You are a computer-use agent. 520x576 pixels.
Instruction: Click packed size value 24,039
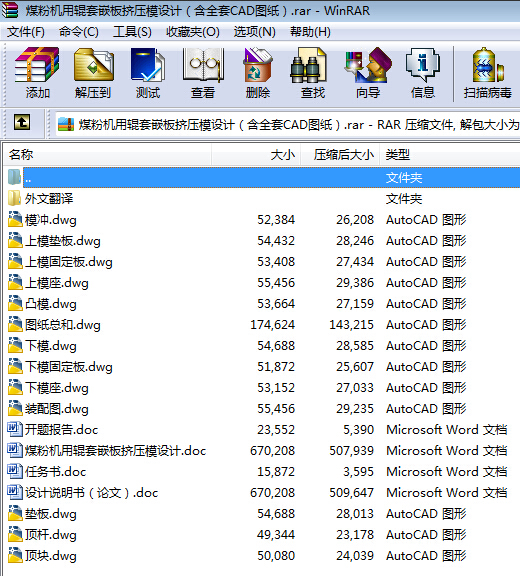pos(355,556)
